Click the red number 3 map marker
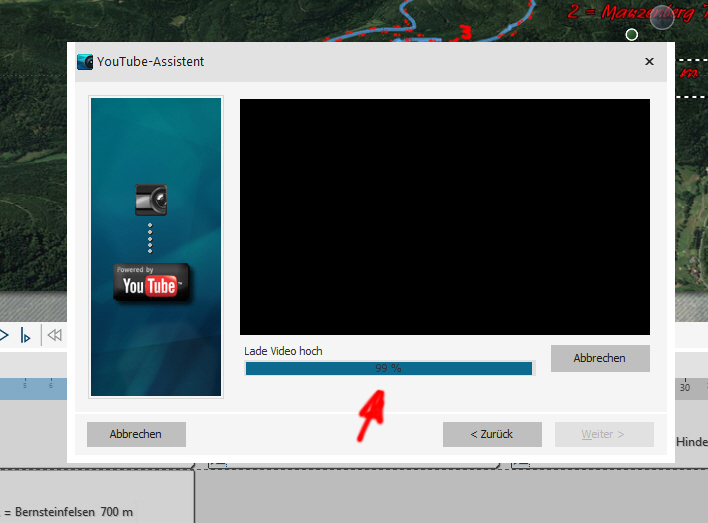This screenshot has width=708, height=523. 465,32
